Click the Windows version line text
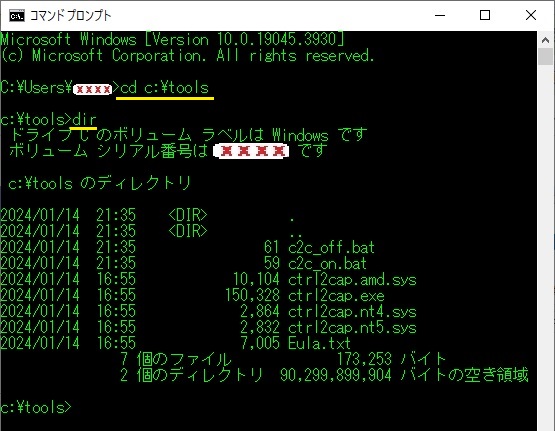The height and width of the screenshot is (431, 555). pyautogui.click(x=172, y=39)
